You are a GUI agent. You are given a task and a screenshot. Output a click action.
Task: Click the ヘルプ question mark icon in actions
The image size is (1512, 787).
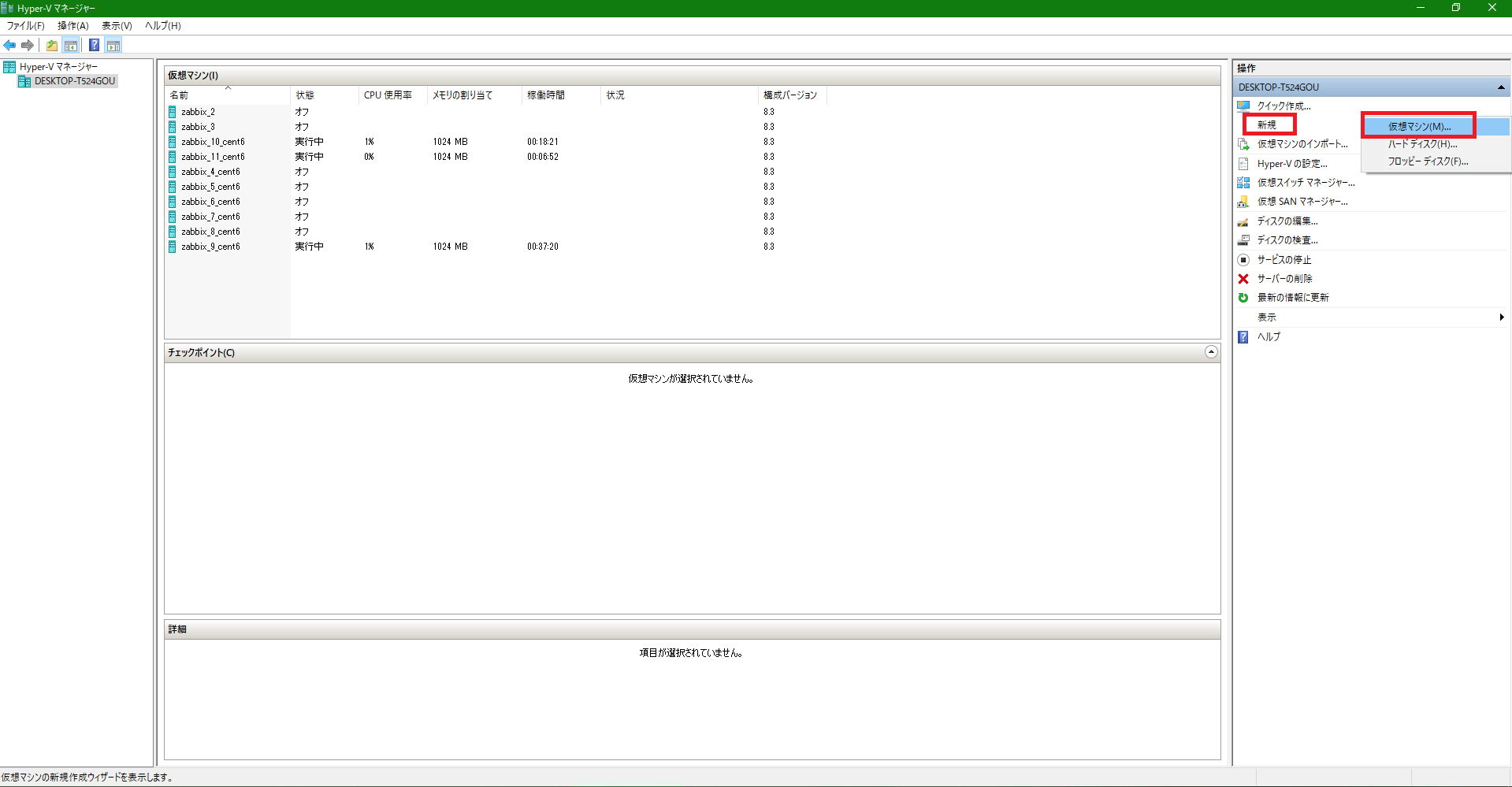(x=1243, y=337)
